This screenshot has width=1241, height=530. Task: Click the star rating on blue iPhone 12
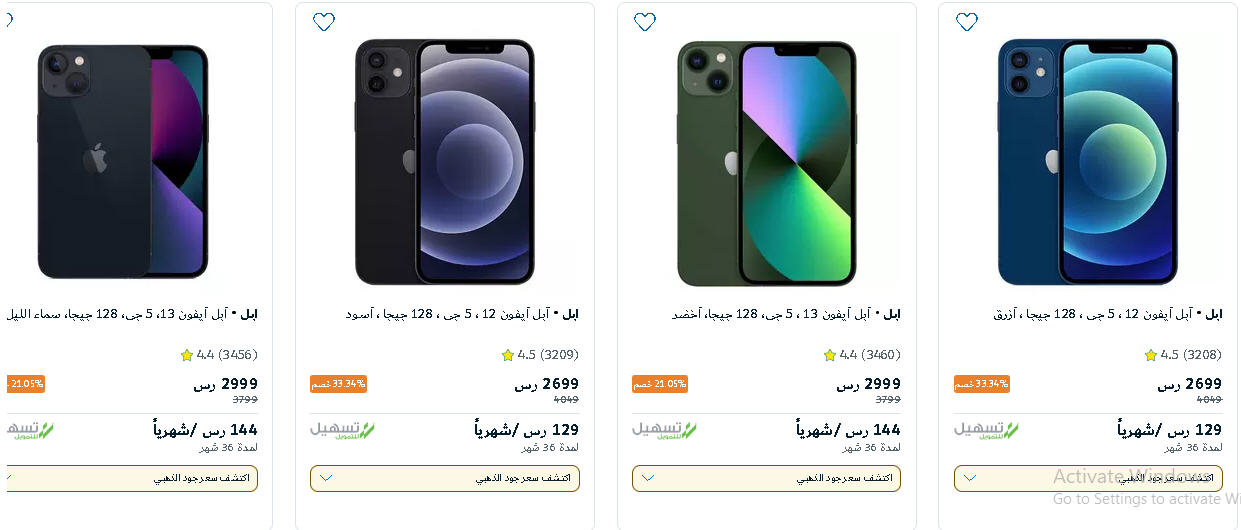[1150, 355]
